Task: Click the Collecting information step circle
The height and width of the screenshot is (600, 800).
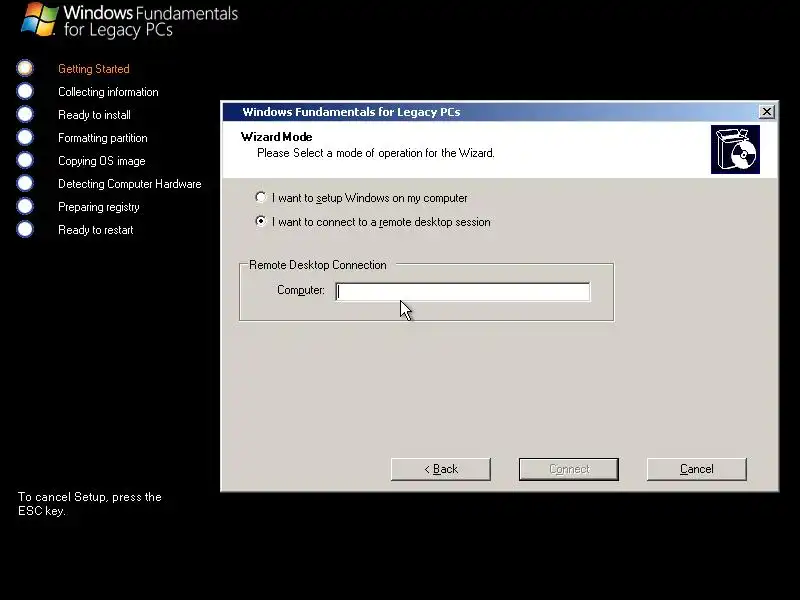Action: point(25,91)
